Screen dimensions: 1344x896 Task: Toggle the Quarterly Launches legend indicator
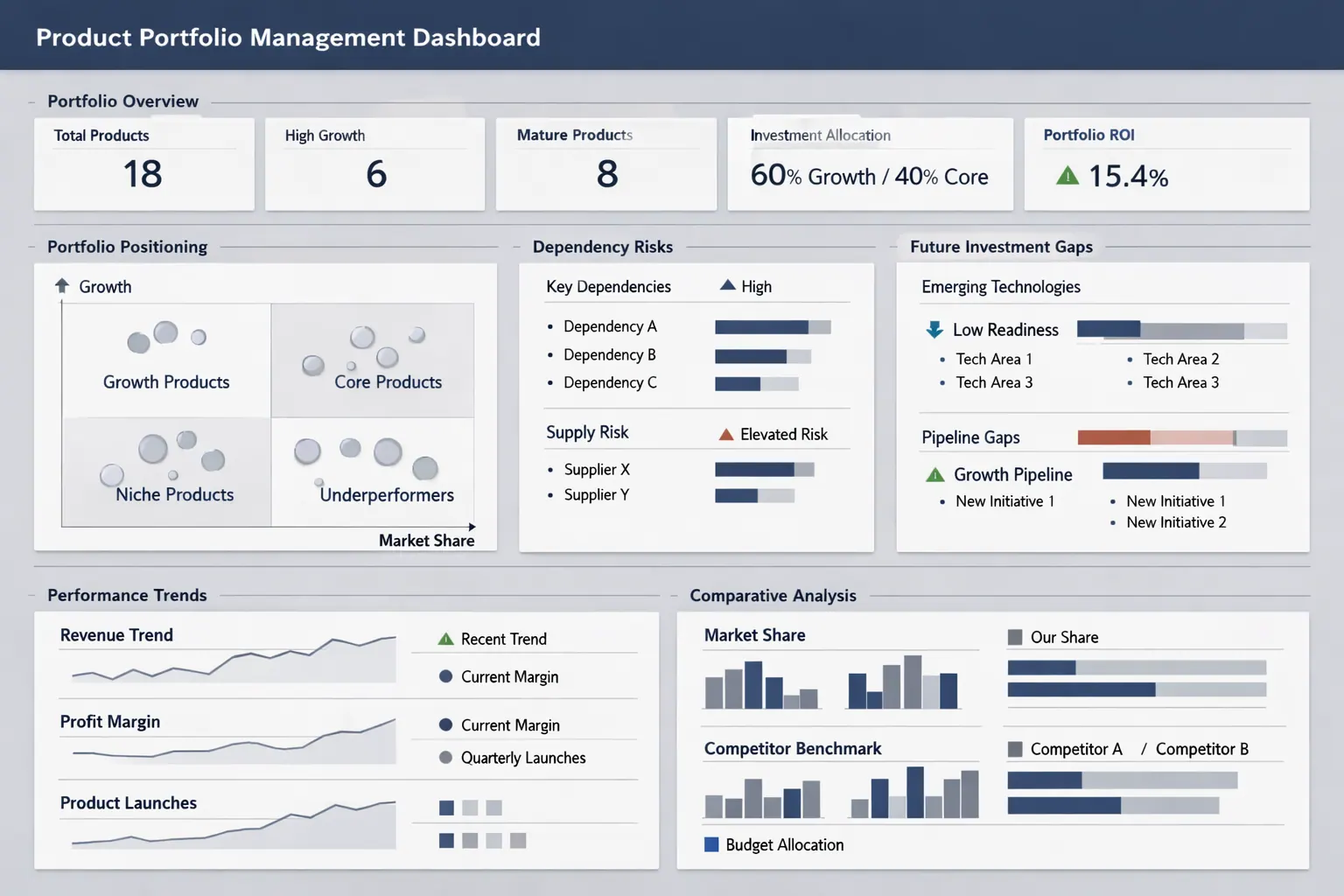pos(445,758)
